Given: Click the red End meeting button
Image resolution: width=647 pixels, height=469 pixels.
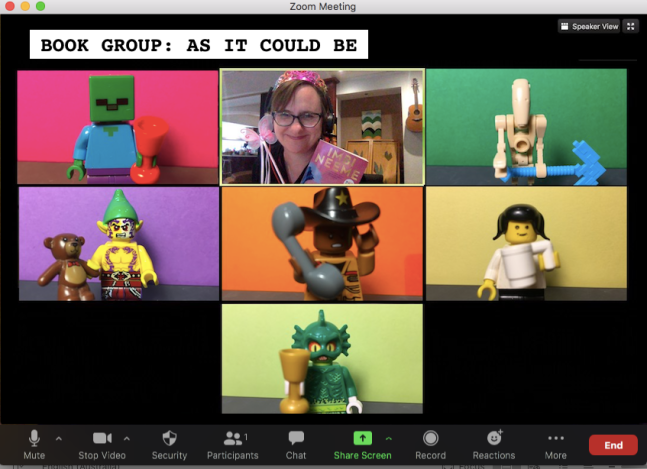Looking at the screenshot, I should coord(613,445).
